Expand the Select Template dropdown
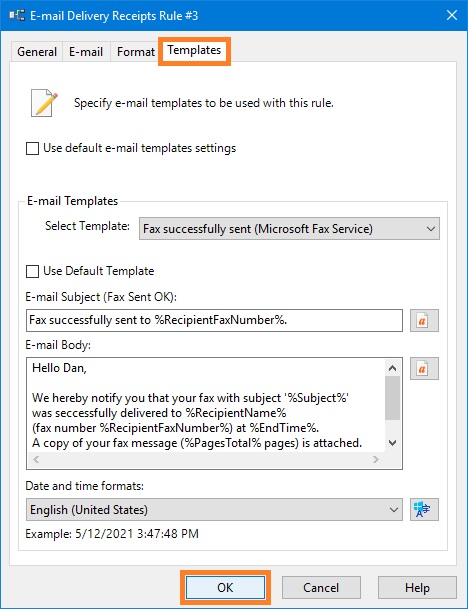 coord(289,229)
